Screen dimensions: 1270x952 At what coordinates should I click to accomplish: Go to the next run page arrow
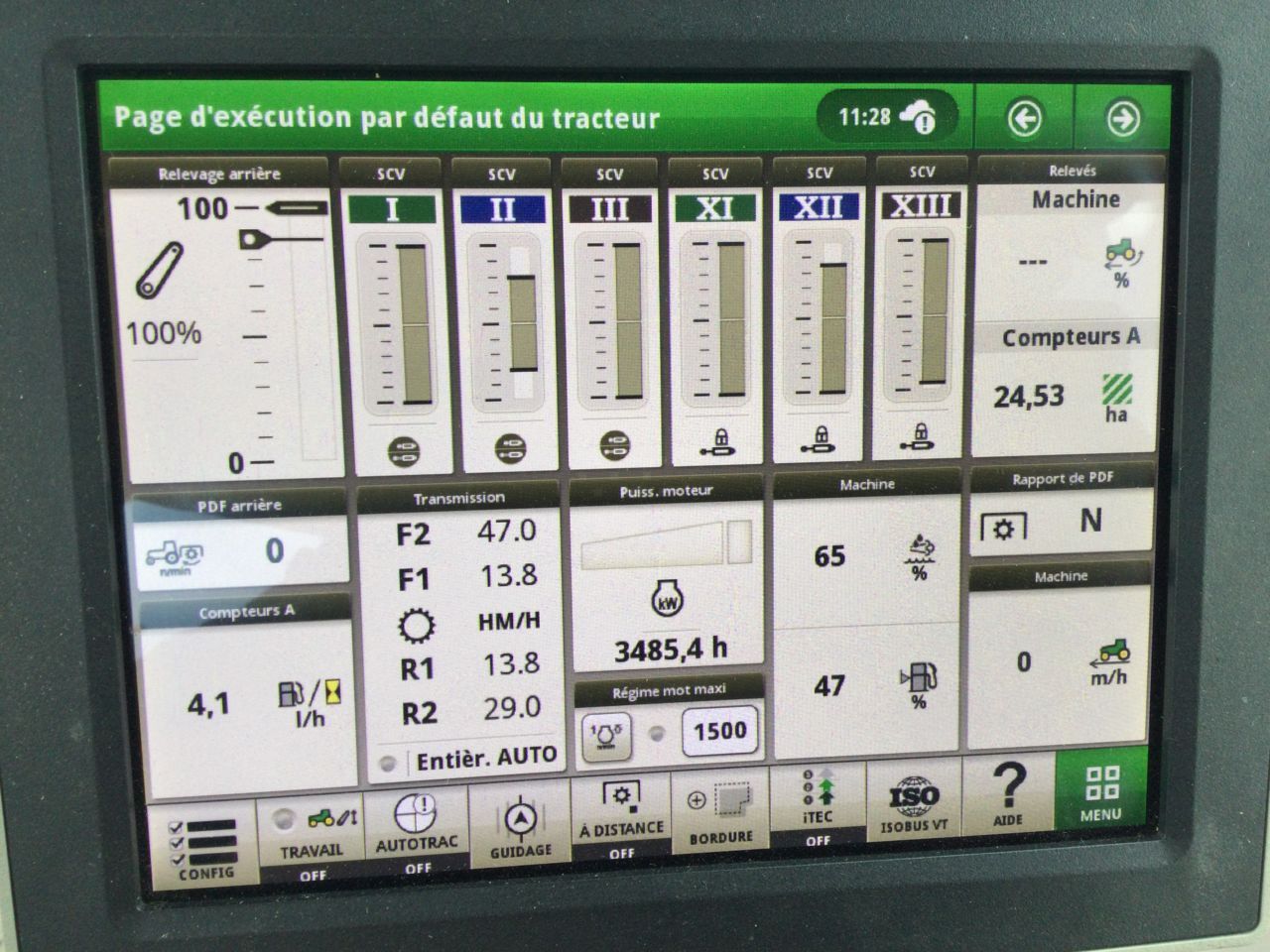pyautogui.click(x=1123, y=119)
